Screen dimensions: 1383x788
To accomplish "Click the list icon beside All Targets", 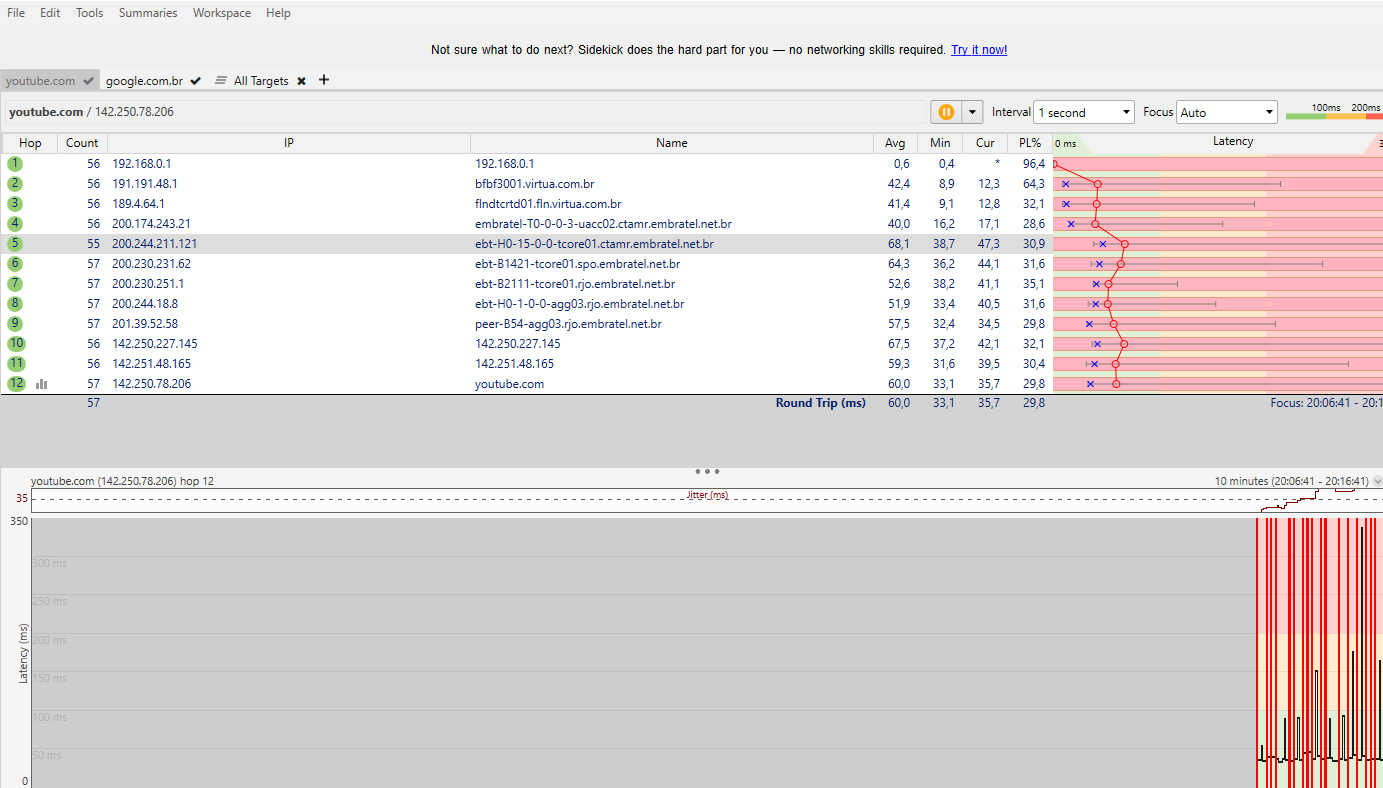I will click(221, 80).
